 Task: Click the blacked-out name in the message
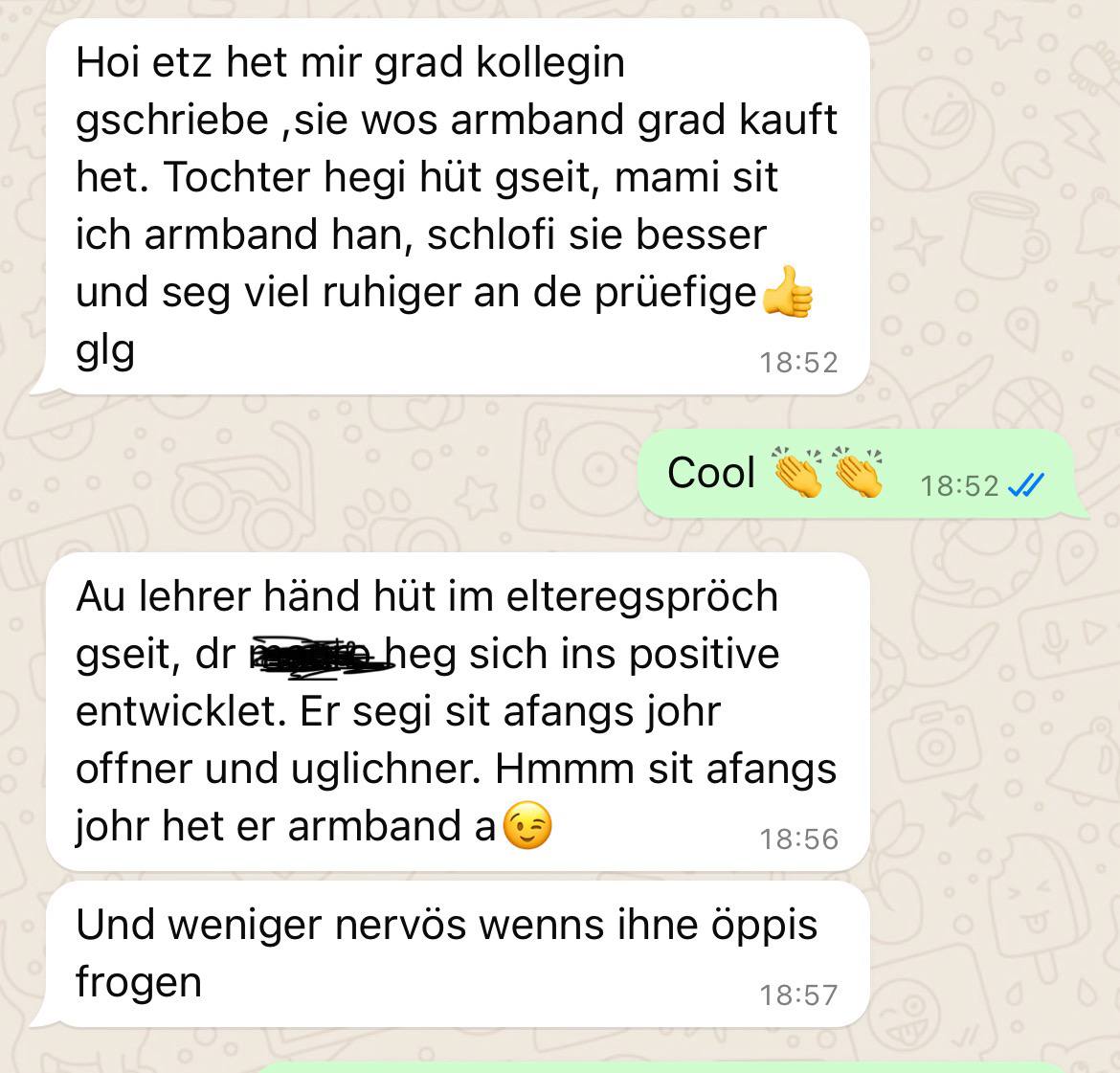[321, 655]
